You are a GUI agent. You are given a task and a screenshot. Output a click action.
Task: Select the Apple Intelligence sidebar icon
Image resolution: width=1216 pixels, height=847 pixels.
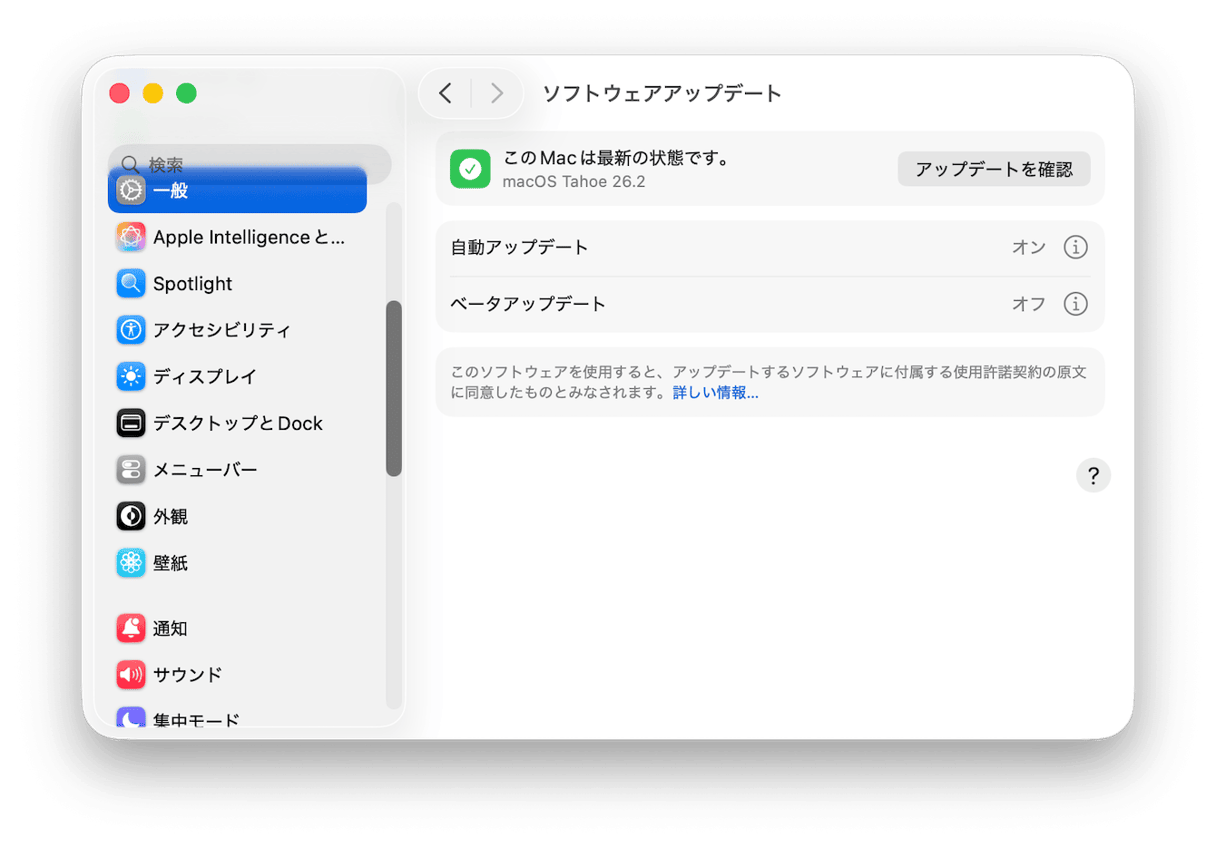pyautogui.click(x=131, y=237)
